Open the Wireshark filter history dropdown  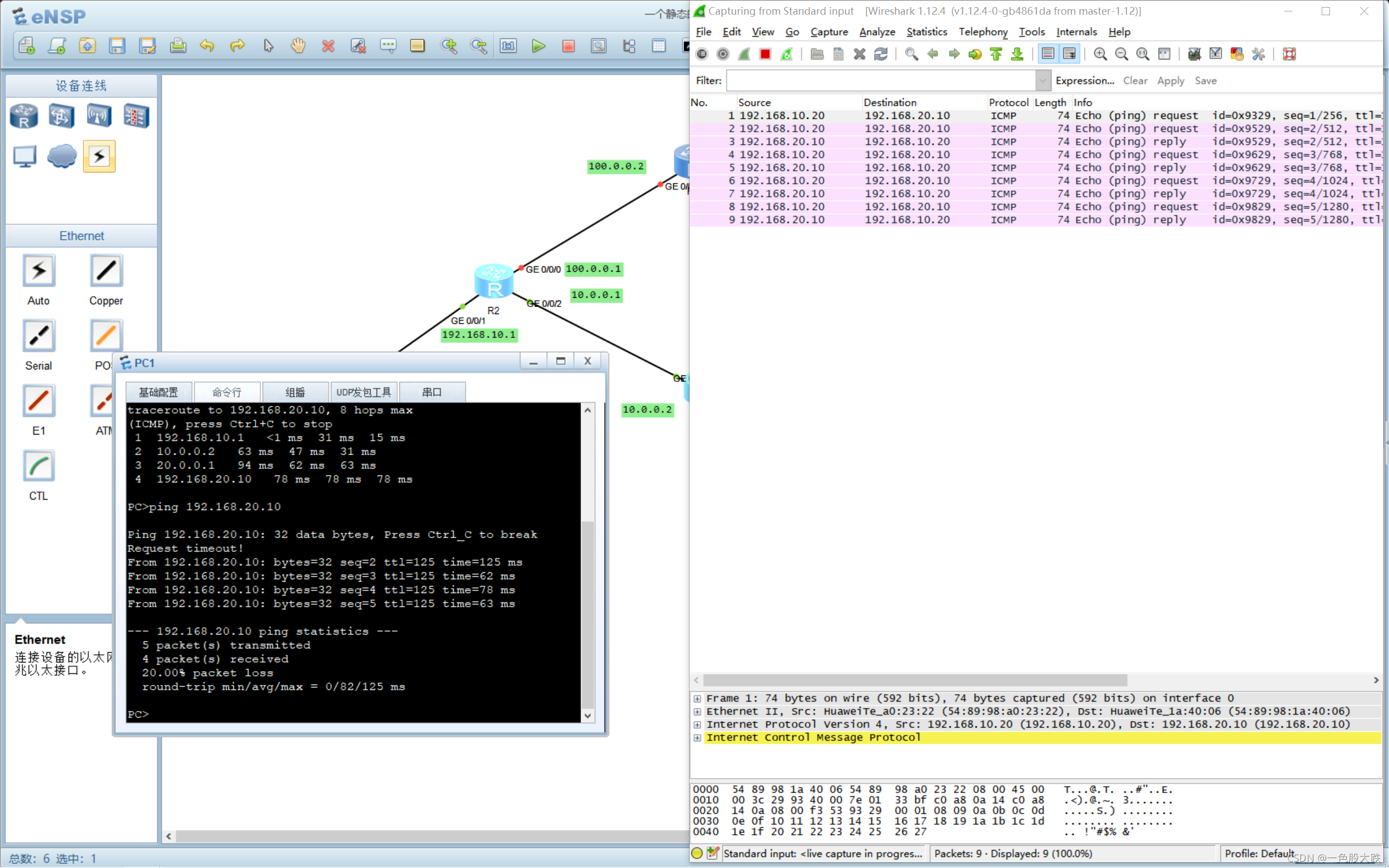coord(1042,80)
